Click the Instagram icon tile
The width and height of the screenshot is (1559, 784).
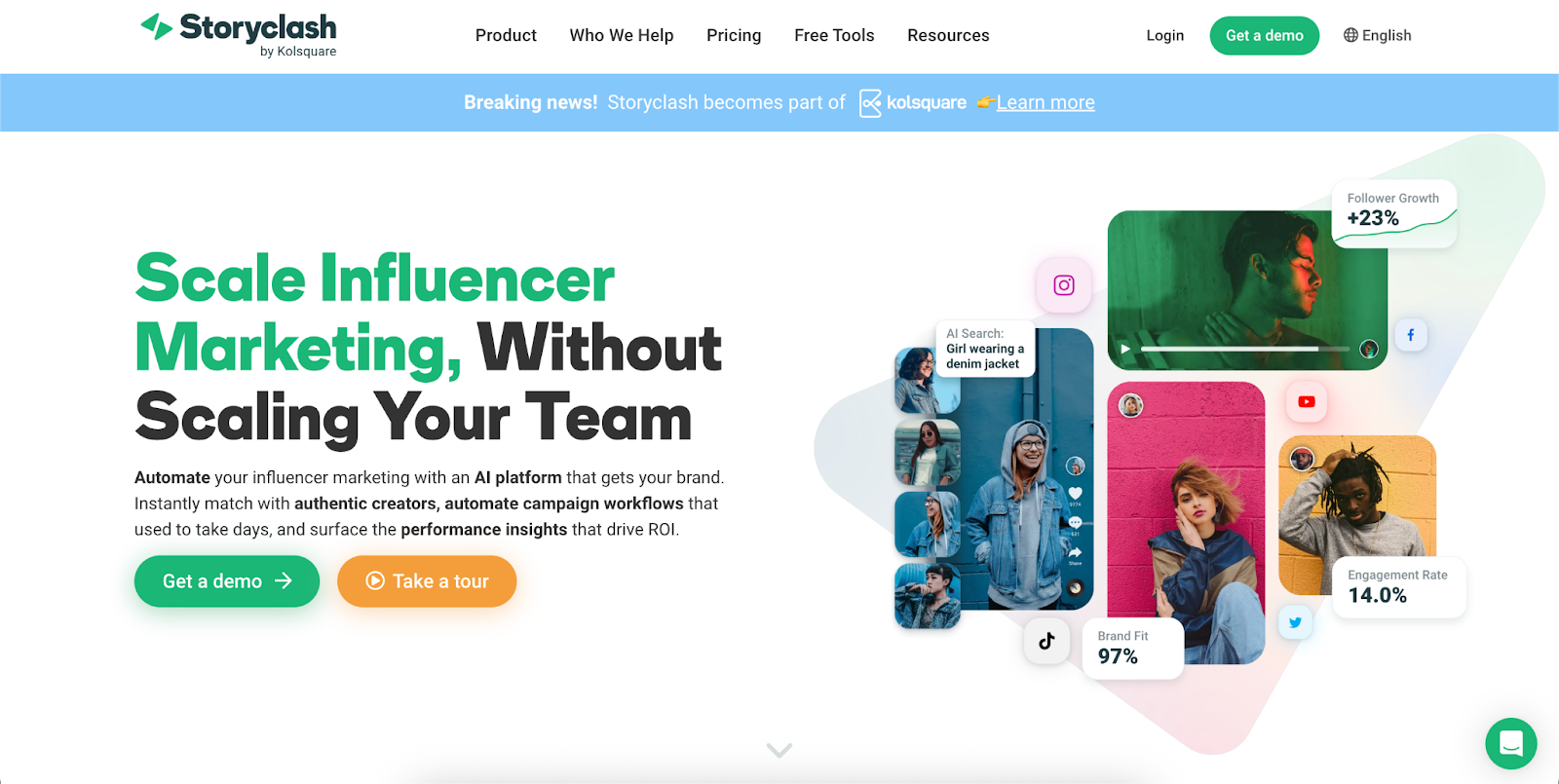(1064, 285)
